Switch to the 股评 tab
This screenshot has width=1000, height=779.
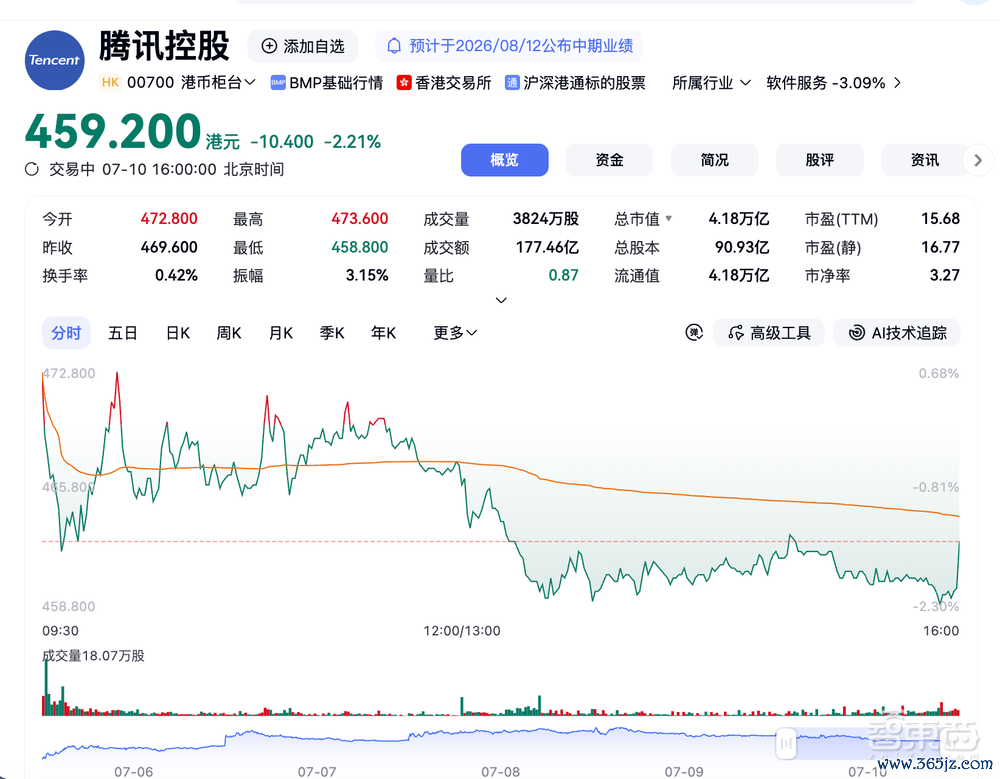click(820, 160)
